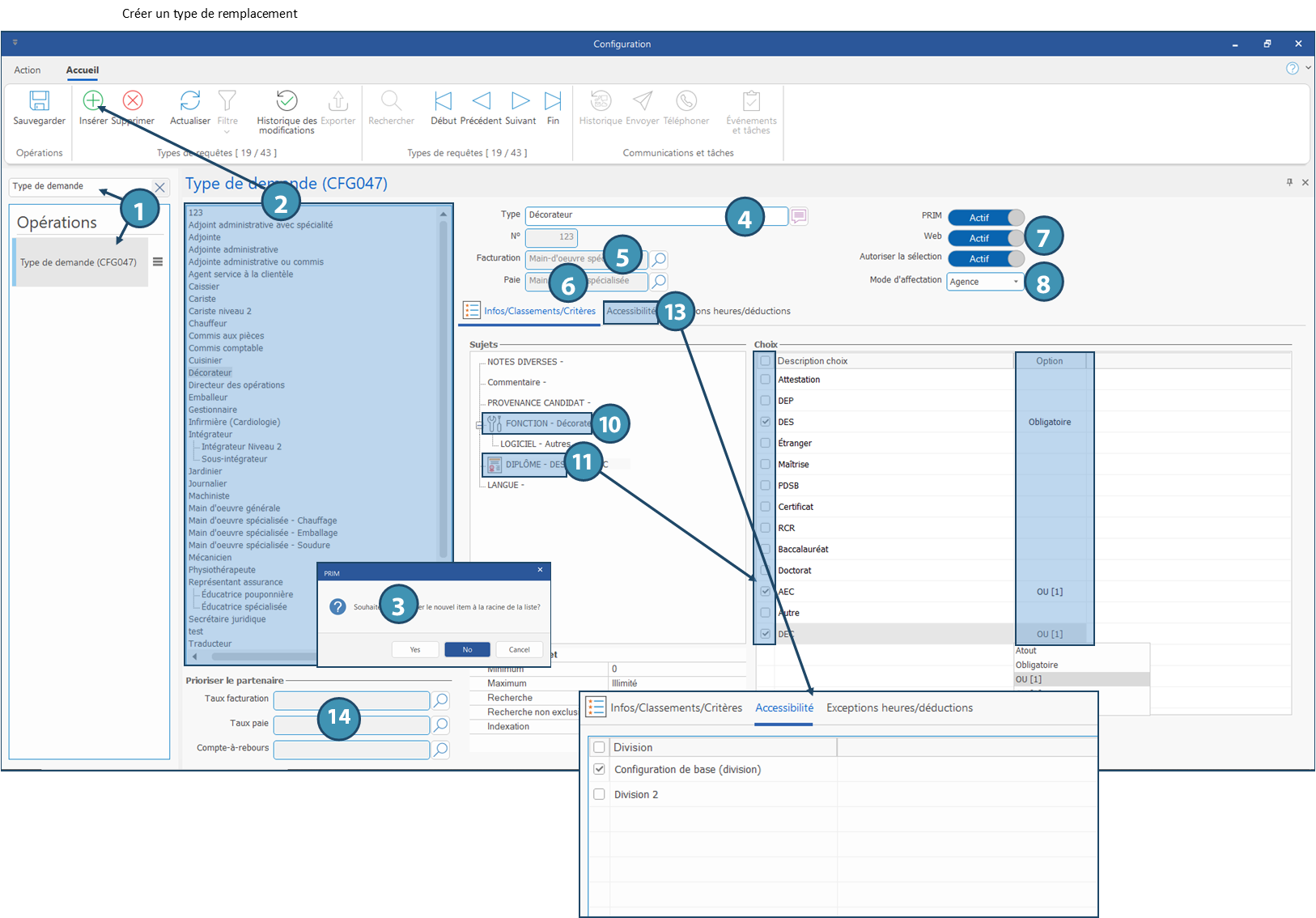Collapse the FONCTION - Décorateur tree node
The width and height of the screenshot is (1316, 918).
479,424
